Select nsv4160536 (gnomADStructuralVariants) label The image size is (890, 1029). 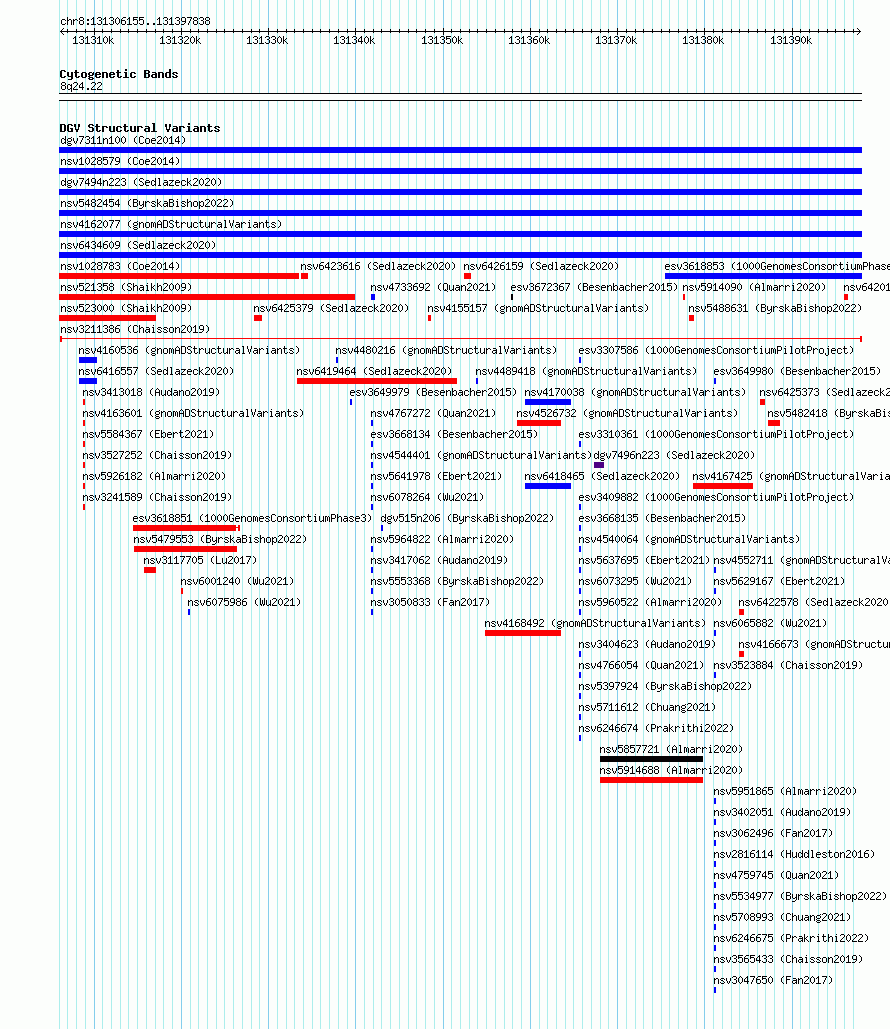click(x=189, y=350)
